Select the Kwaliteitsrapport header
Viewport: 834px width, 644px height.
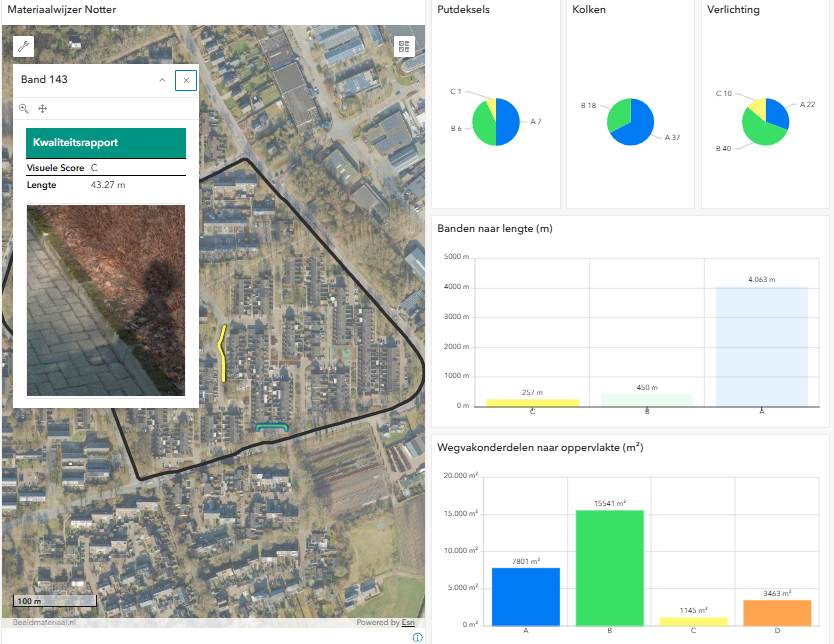pyautogui.click(x=106, y=143)
